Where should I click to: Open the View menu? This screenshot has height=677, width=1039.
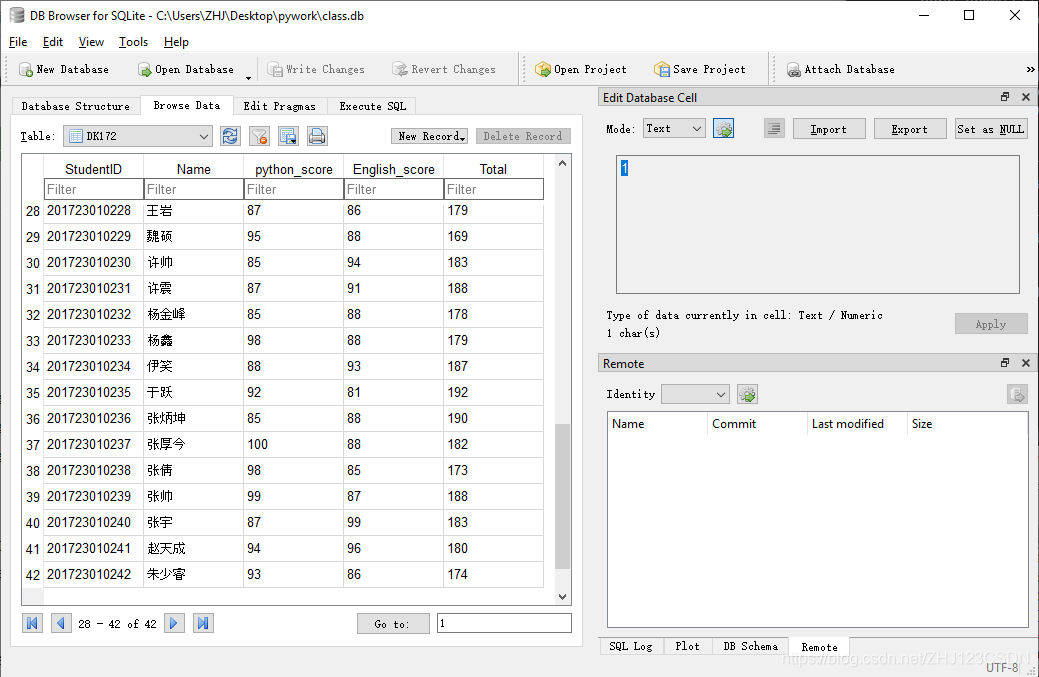pos(91,42)
